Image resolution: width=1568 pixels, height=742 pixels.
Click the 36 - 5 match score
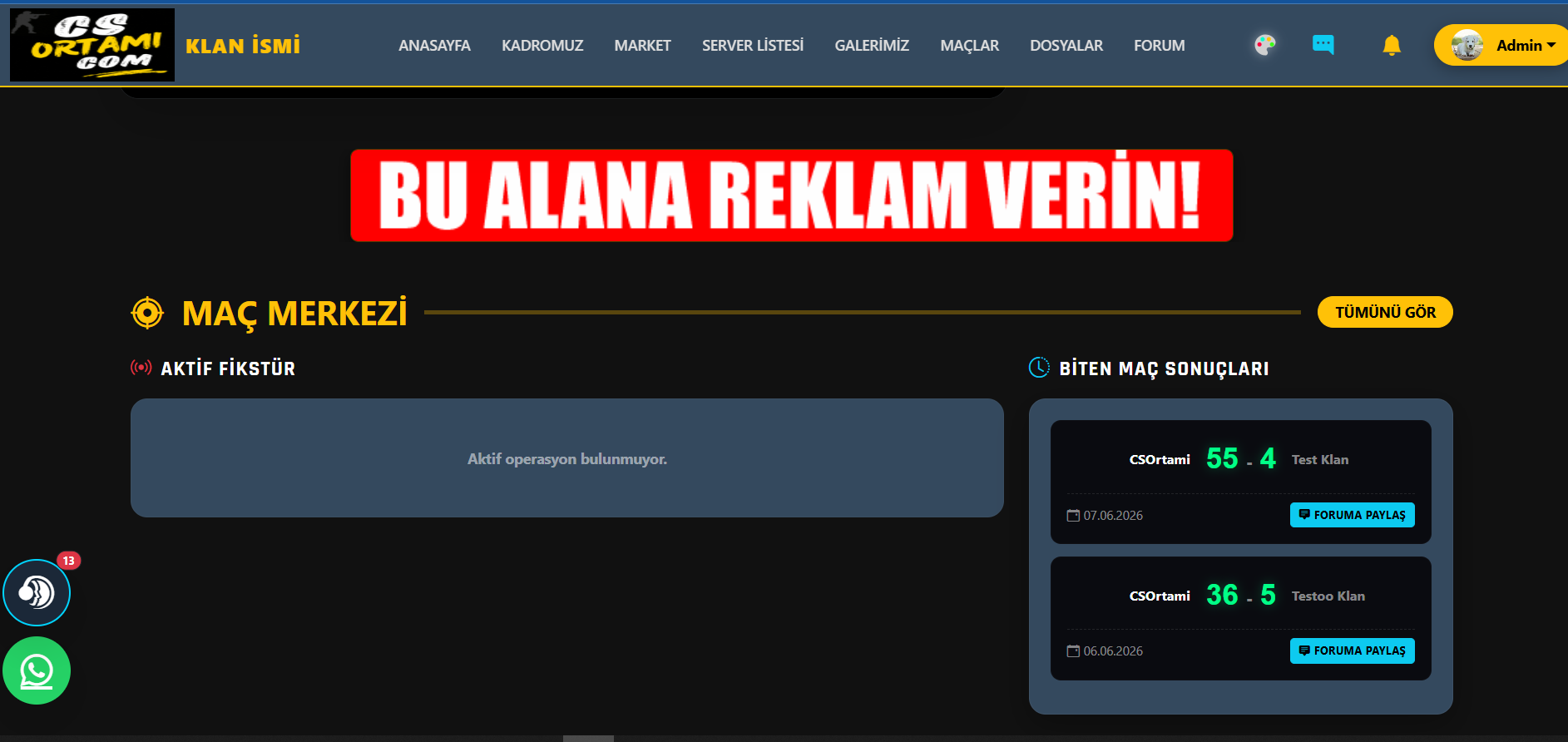click(1241, 595)
